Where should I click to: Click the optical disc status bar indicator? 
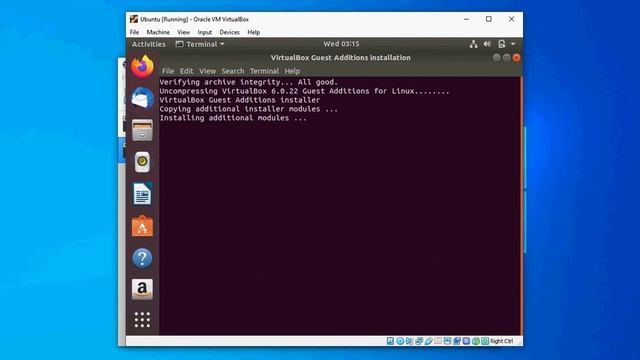[400, 341]
